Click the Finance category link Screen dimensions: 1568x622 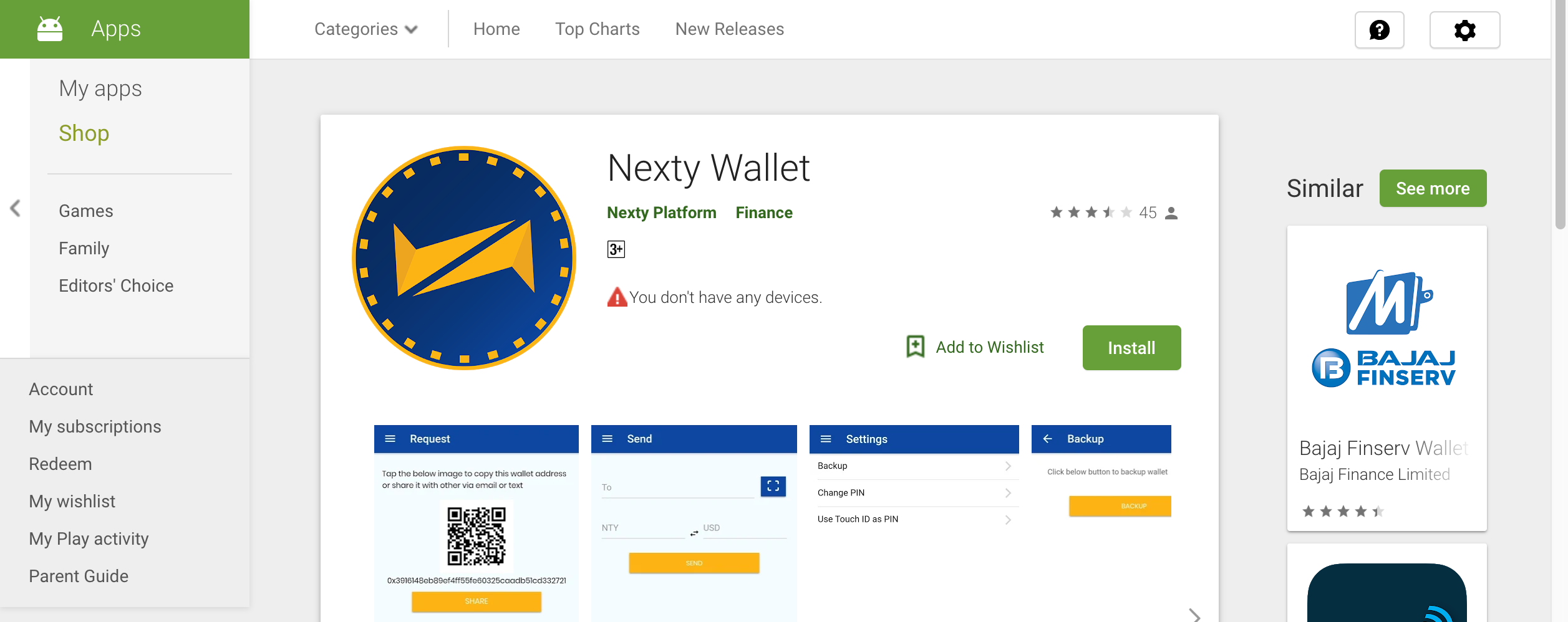pyautogui.click(x=764, y=213)
